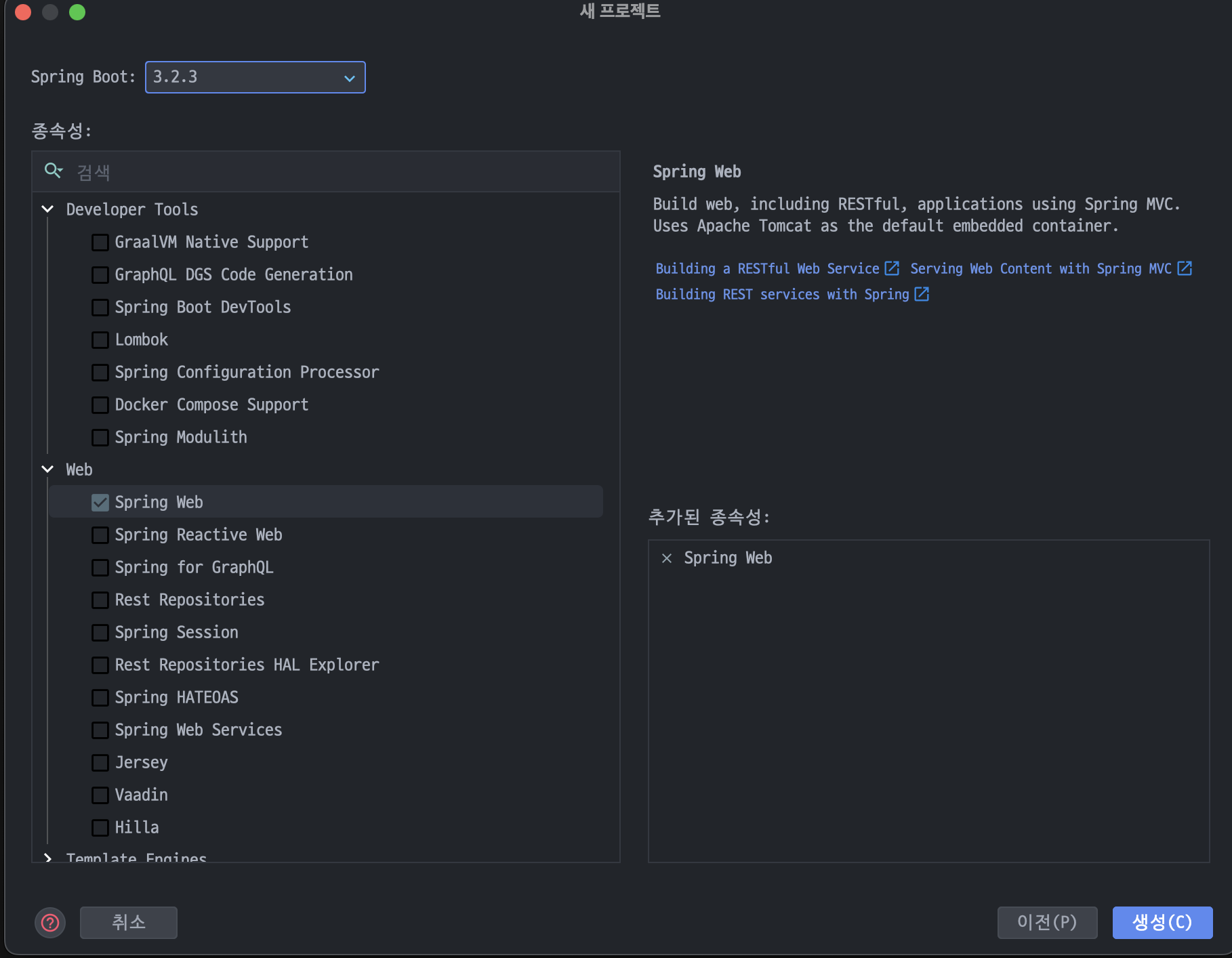Tick the Vaadin checkbox

tap(100, 795)
